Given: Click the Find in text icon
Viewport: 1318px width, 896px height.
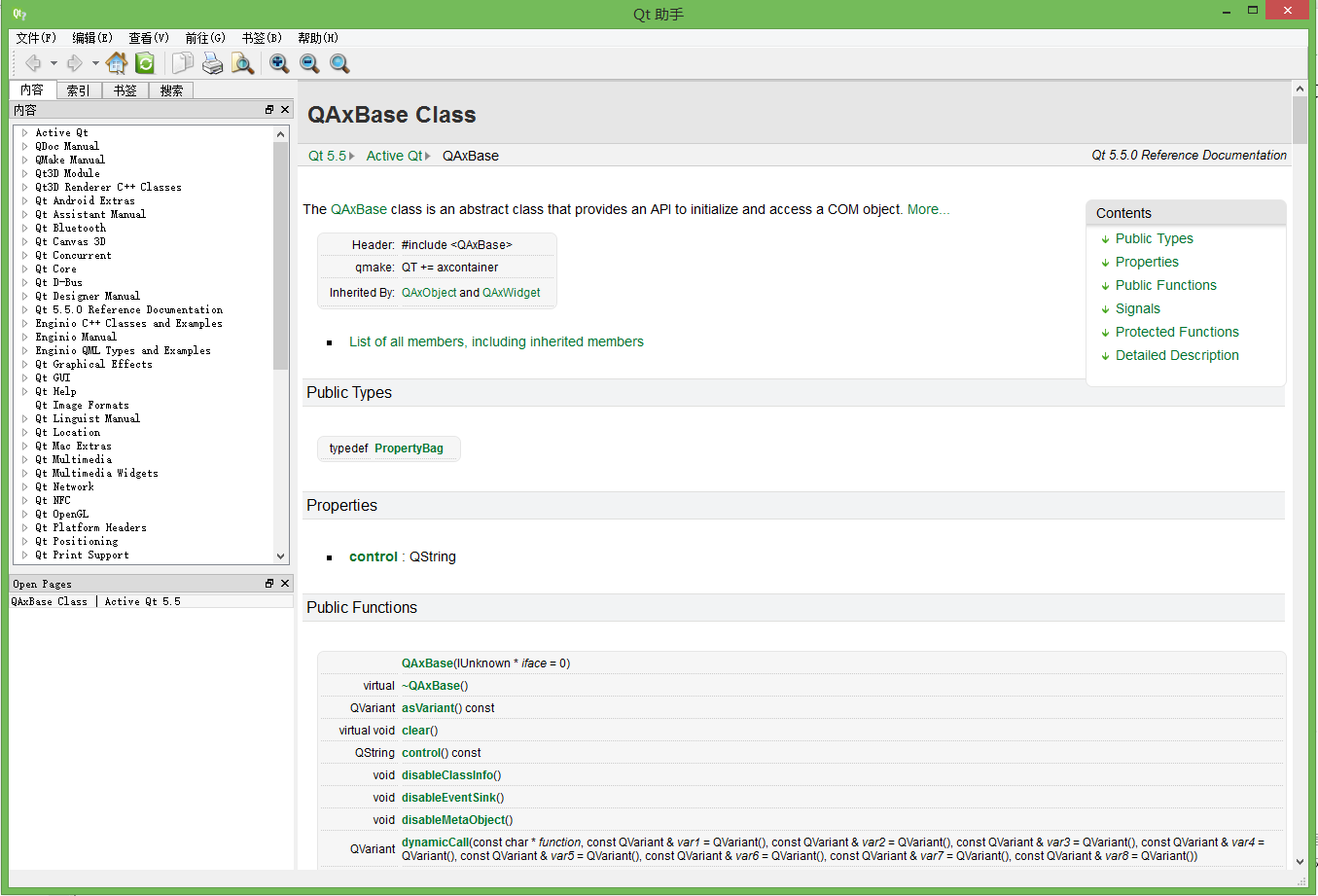Looking at the screenshot, I should pos(242,63).
